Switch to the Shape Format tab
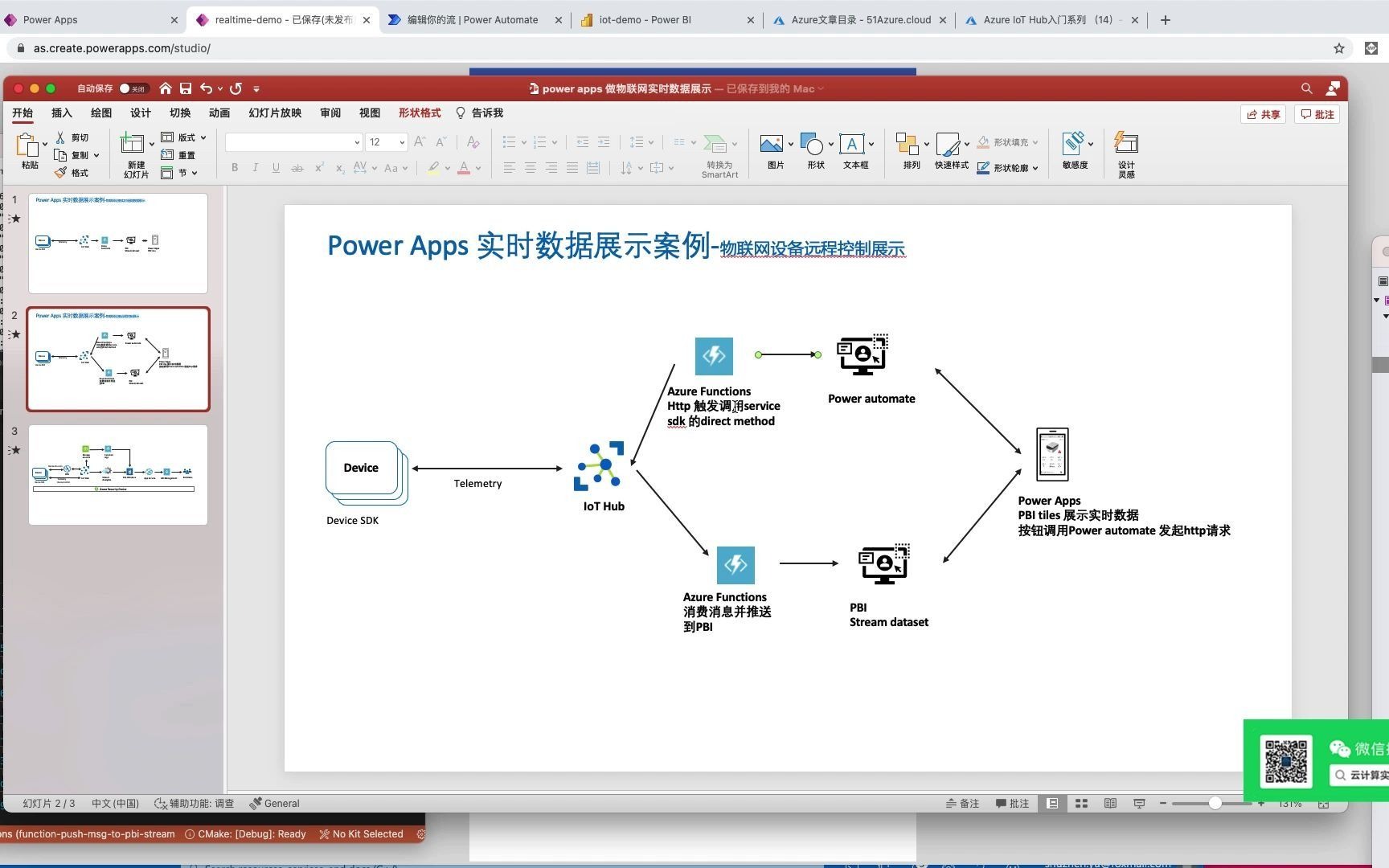 (420, 113)
